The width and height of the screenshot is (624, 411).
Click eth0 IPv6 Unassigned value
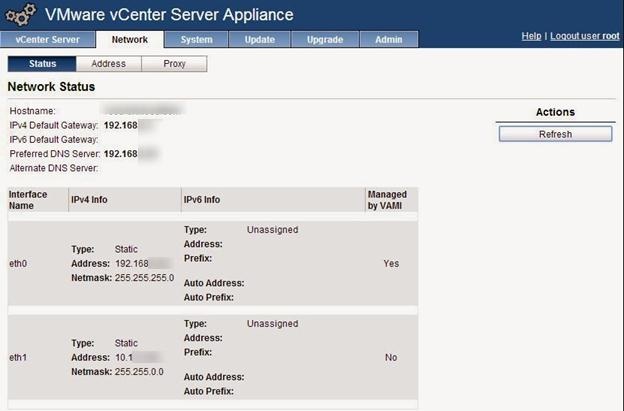pyautogui.click(x=273, y=230)
